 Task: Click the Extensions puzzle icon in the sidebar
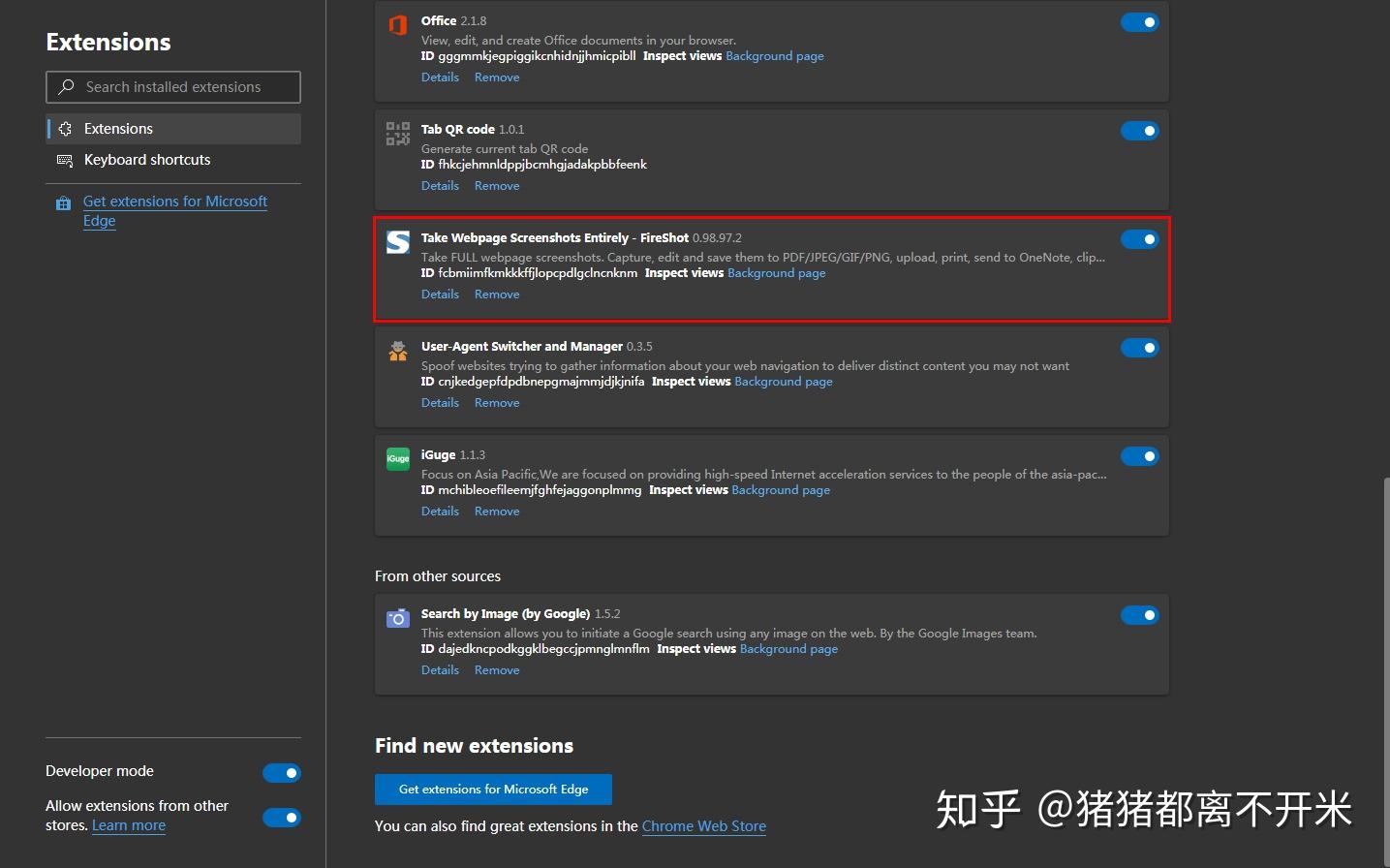pos(65,129)
